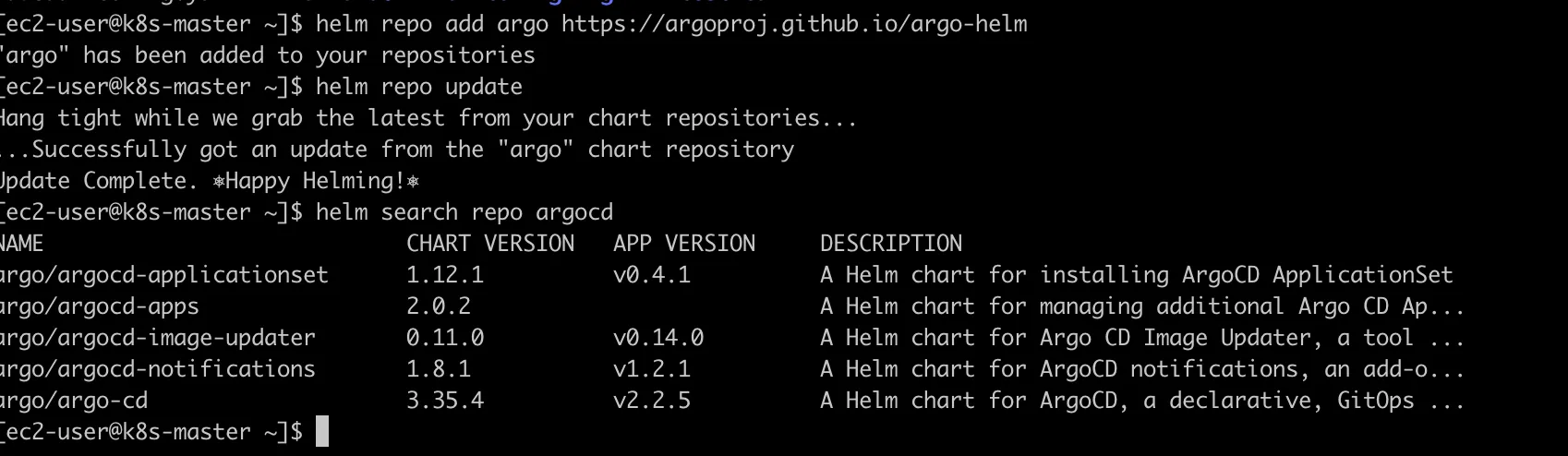Click description 'installing ArgoCD ApplicationSet'
The height and width of the screenshot is (456, 1568).
pyautogui.click(x=1247, y=275)
